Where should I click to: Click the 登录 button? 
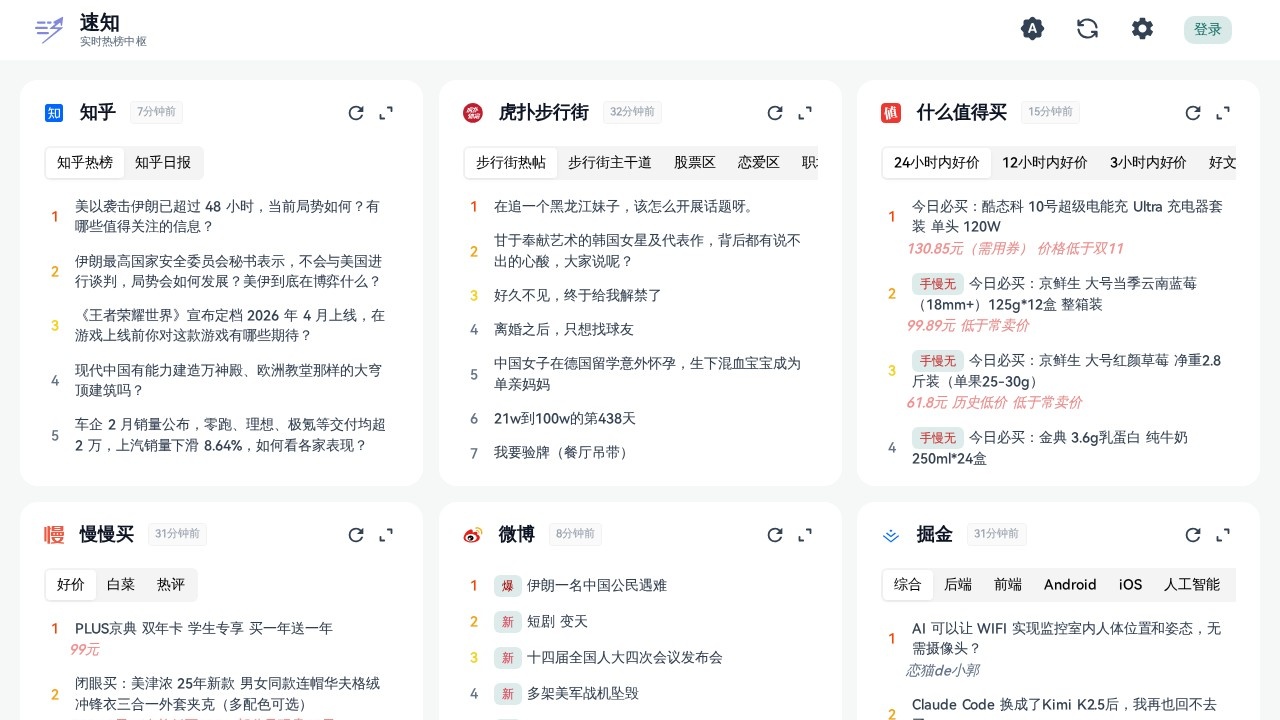pos(1207,30)
